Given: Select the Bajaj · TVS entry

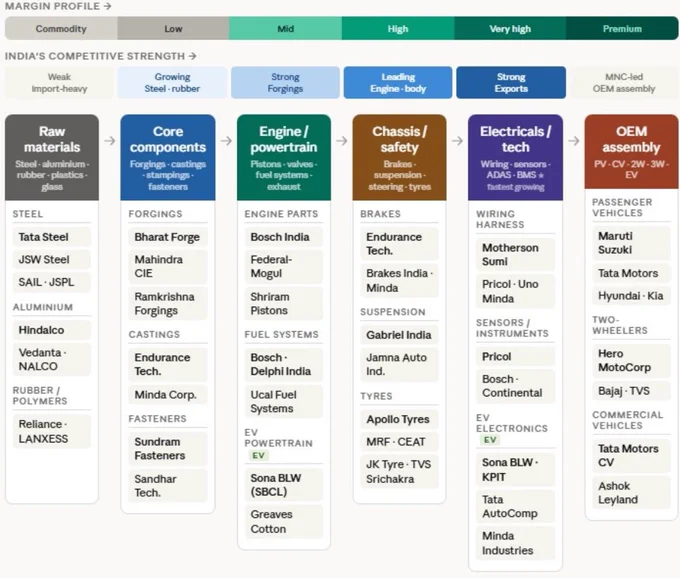Looking at the screenshot, I should [631, 391].
